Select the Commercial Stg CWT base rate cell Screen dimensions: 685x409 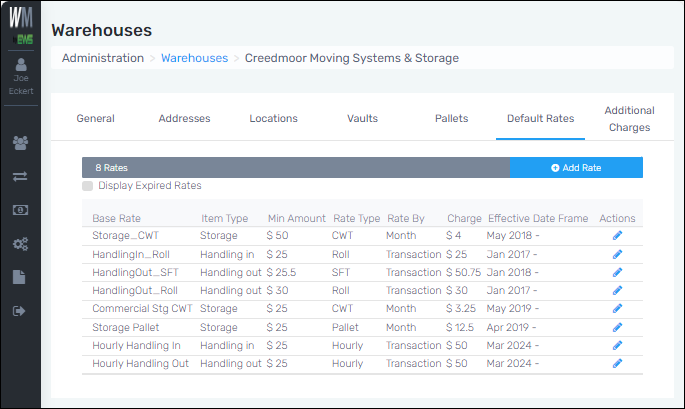pyautogui.click(x=142, y=308)
